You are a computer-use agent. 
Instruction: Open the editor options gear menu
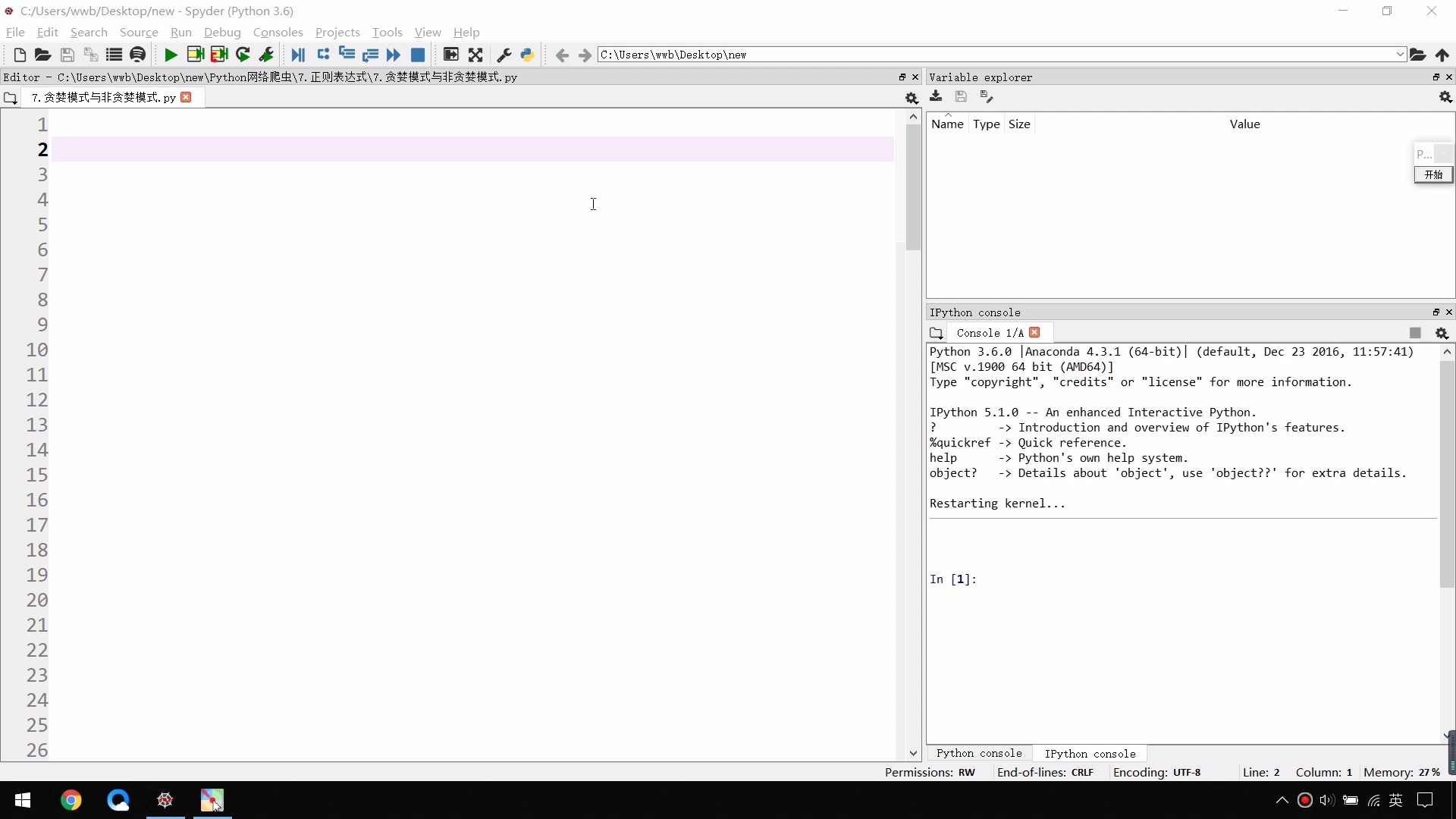click(x=912, y=98)
